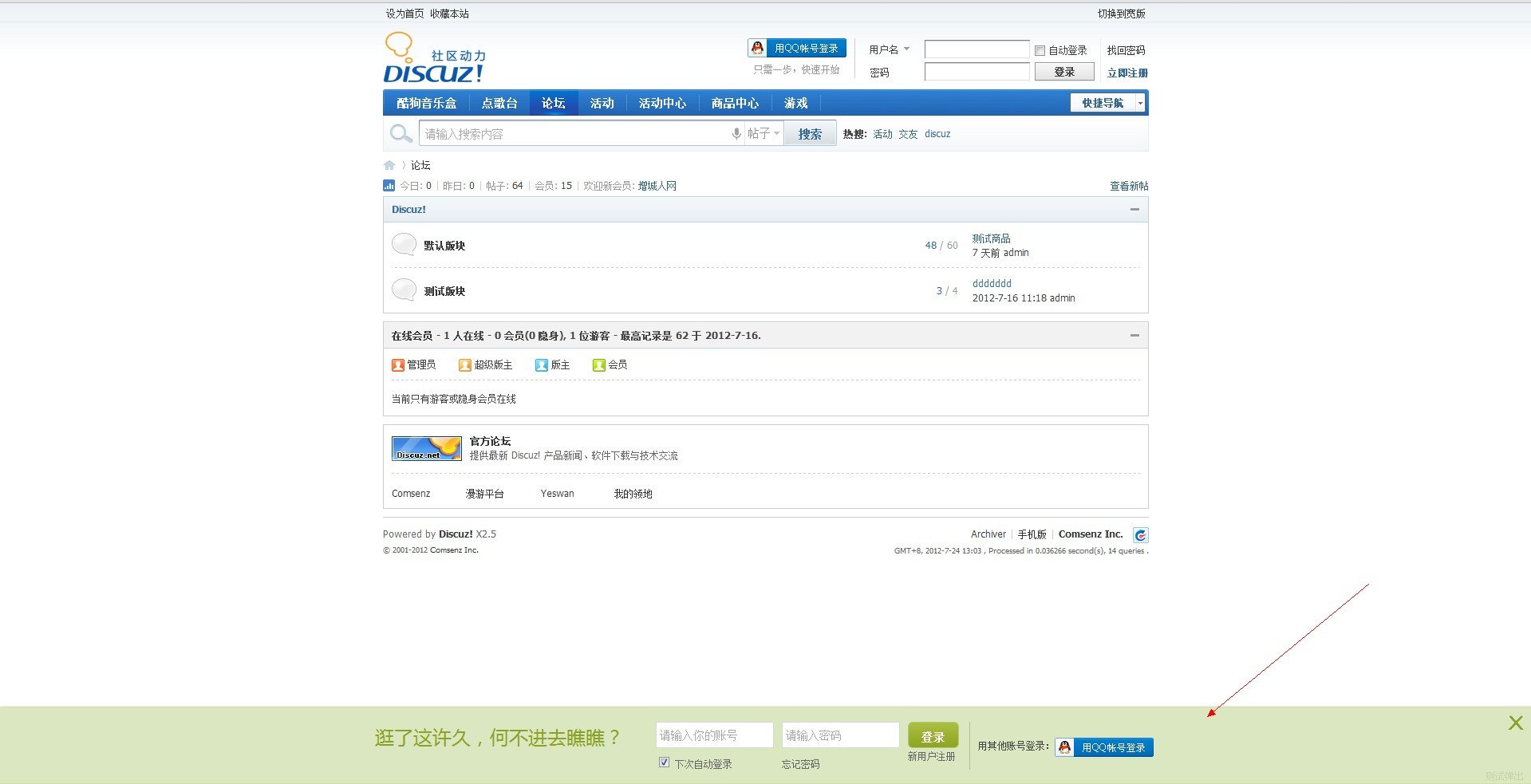Click the 搜索 button
Viewport: 1531px width, 784px height.
click(x=810, y=134)
